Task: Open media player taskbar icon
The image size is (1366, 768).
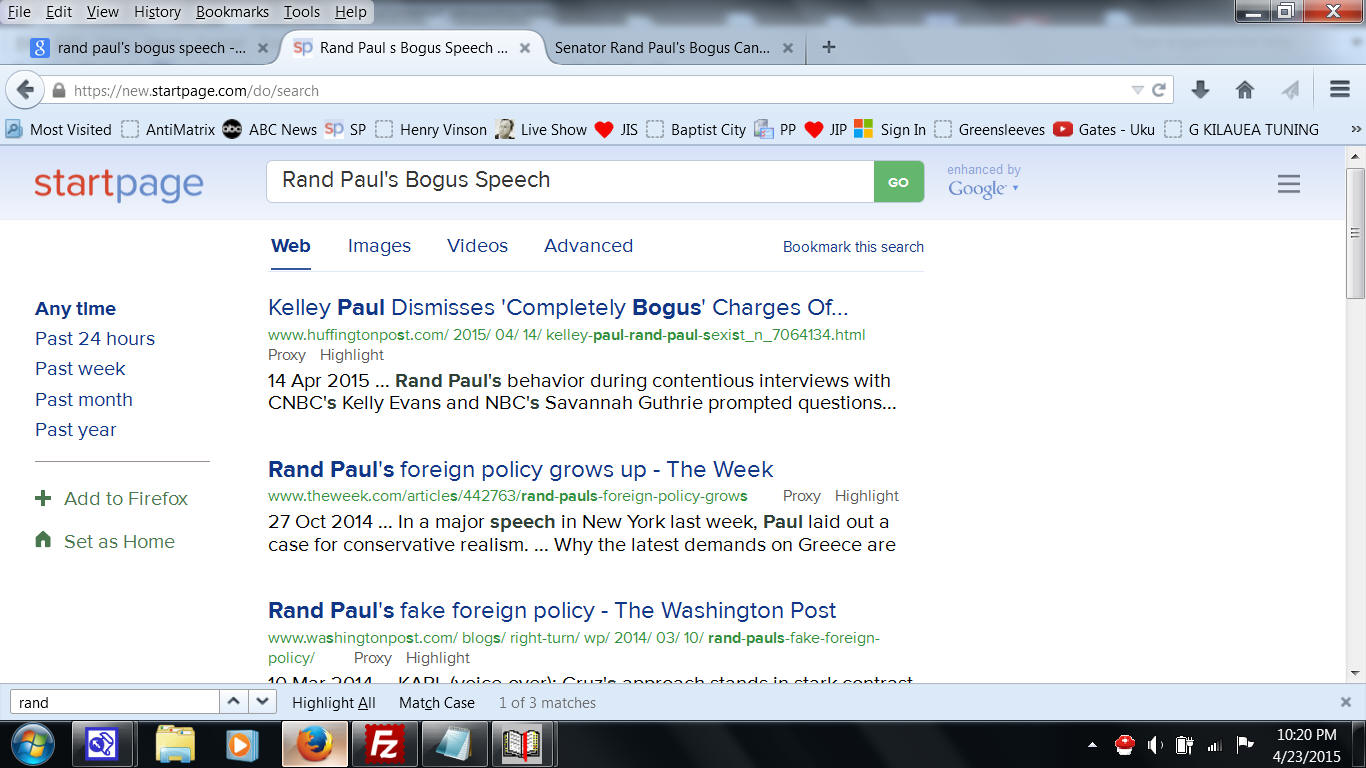Action: pos(241,745)
